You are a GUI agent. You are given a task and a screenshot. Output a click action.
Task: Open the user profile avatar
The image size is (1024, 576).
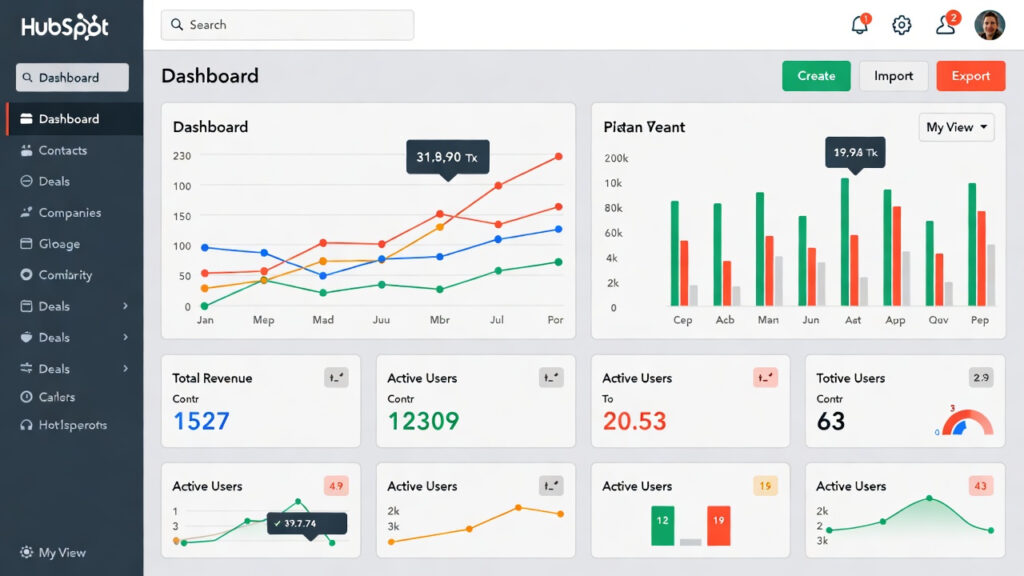coord(989,25)
